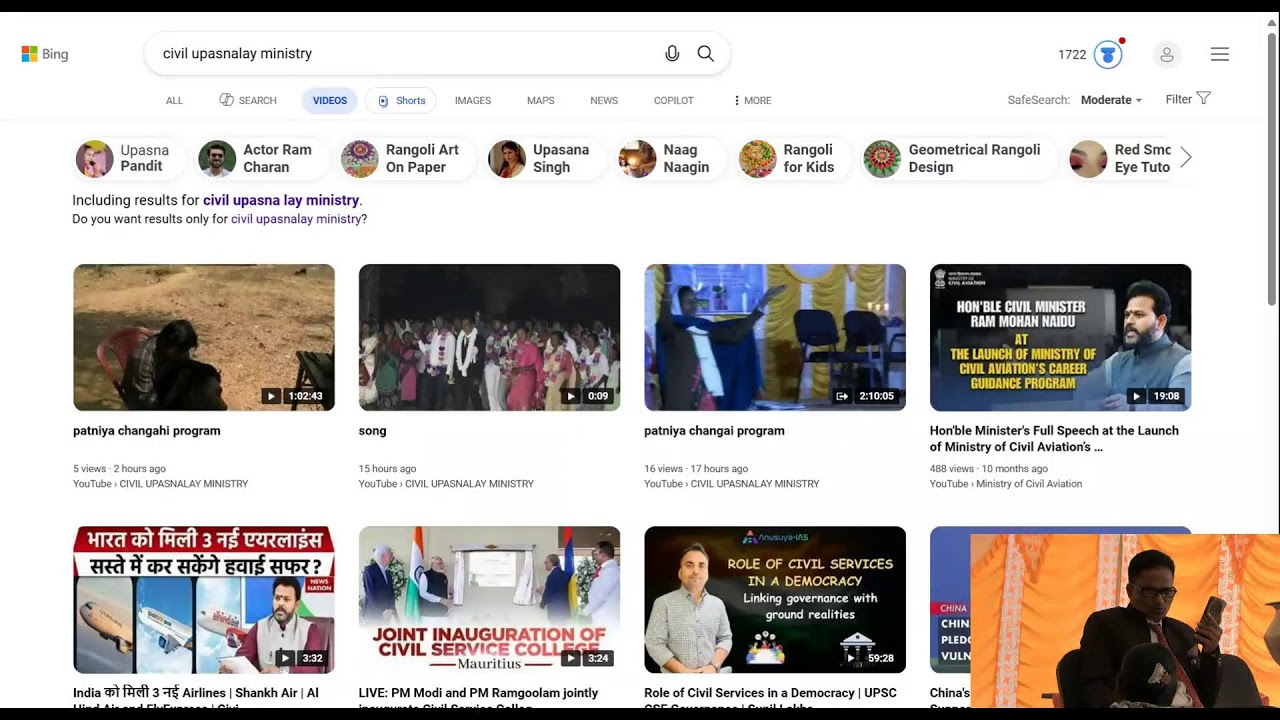Open the hamburger settings menu
Screen dimensions: 1280x720
[x=1220, y=54]
